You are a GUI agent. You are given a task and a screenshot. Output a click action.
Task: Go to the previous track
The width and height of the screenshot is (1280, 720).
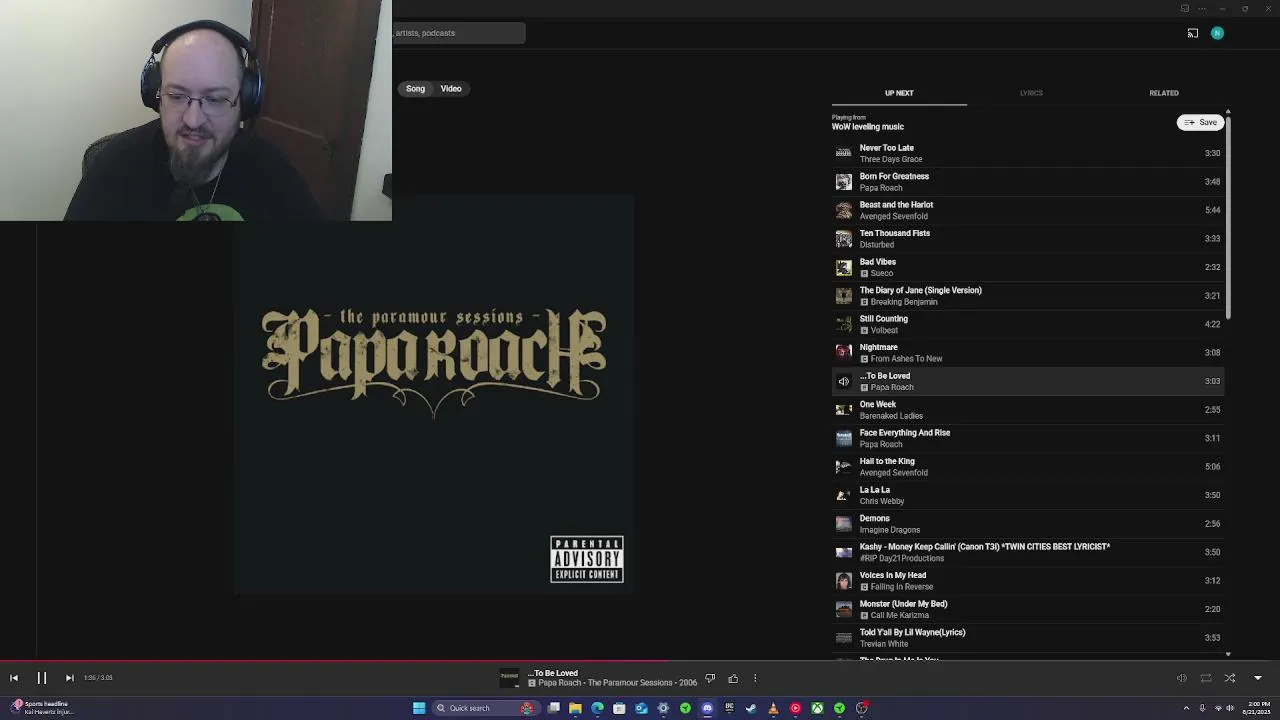coord(14,678)
